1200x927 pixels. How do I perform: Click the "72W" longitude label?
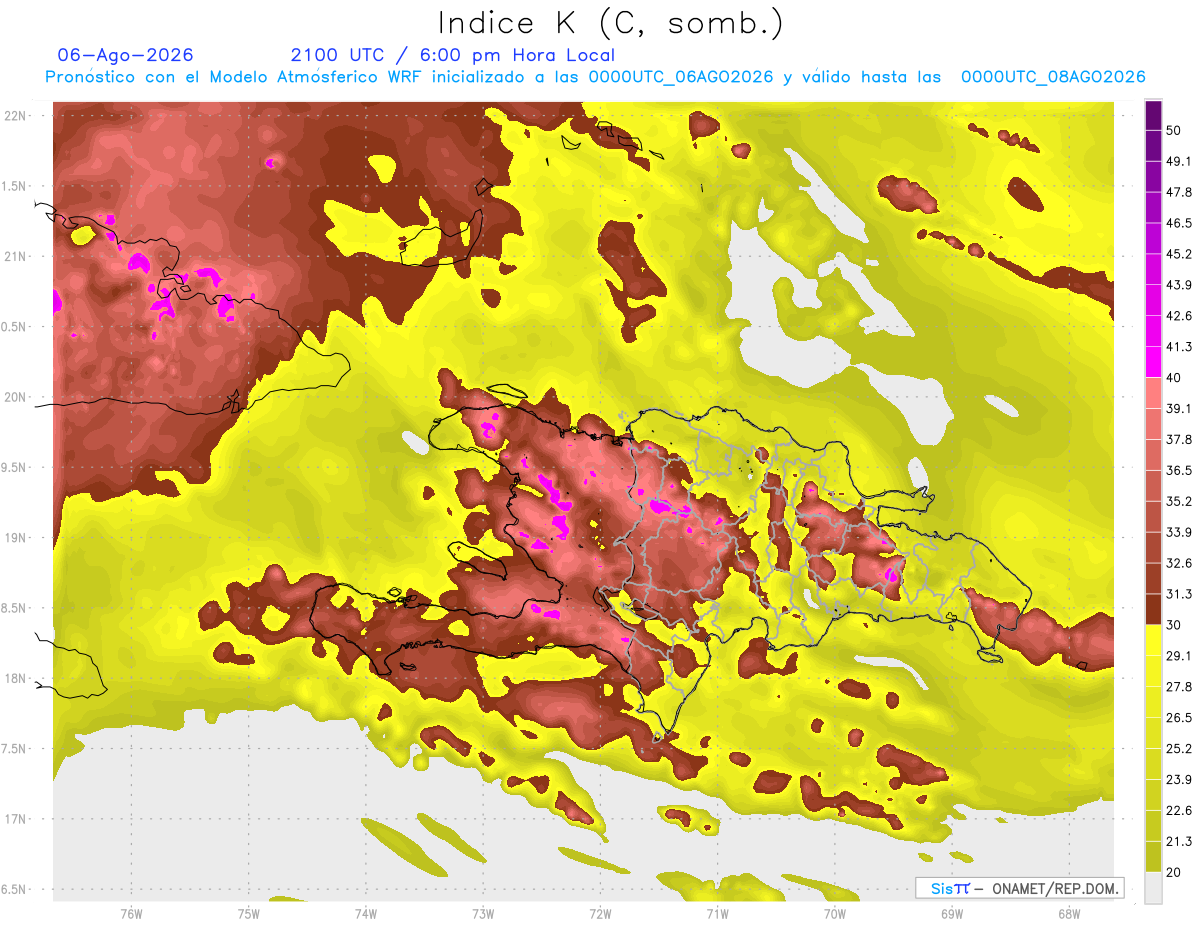click(x=600, y=914)
